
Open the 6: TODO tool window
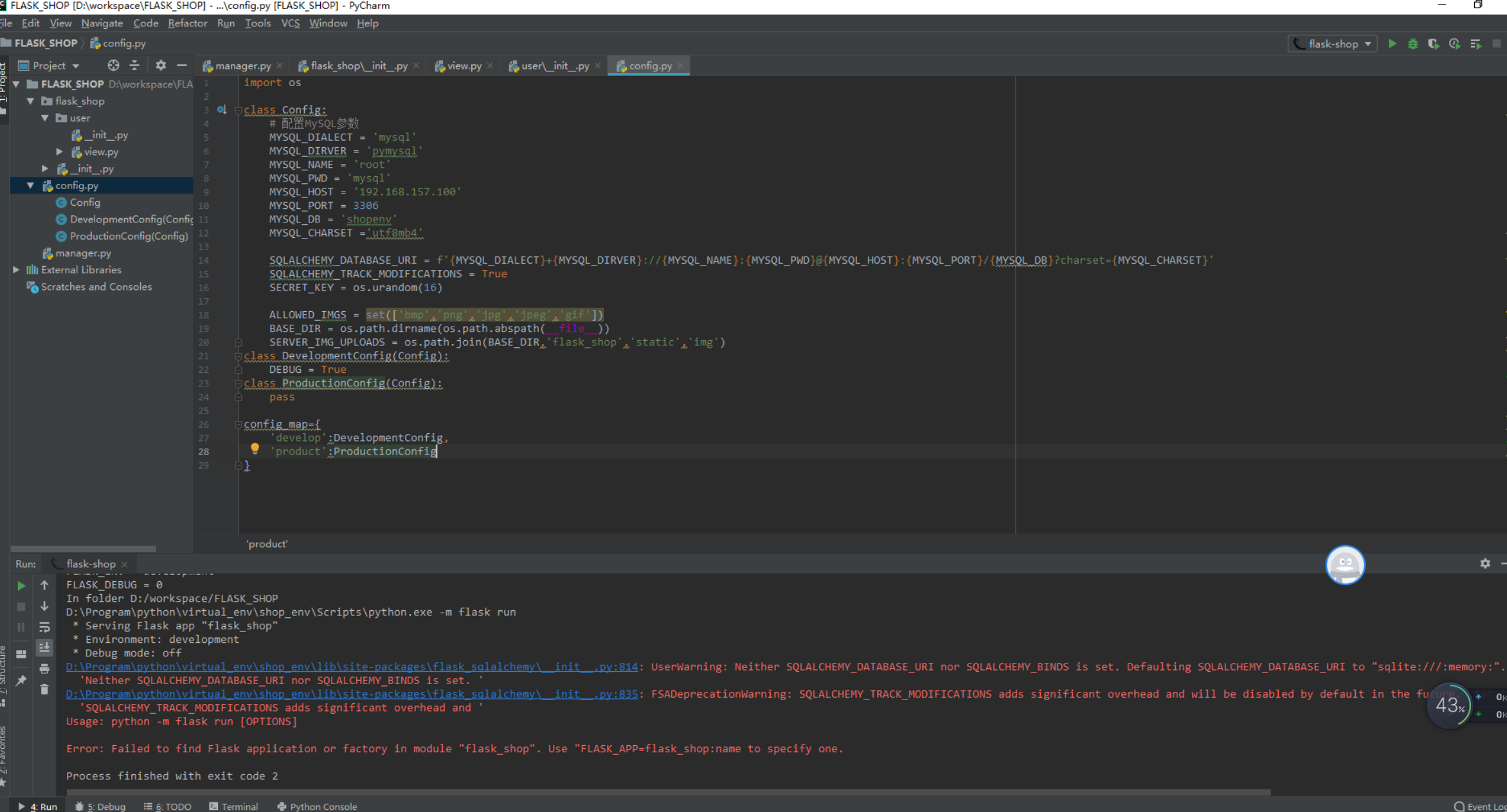167,806
